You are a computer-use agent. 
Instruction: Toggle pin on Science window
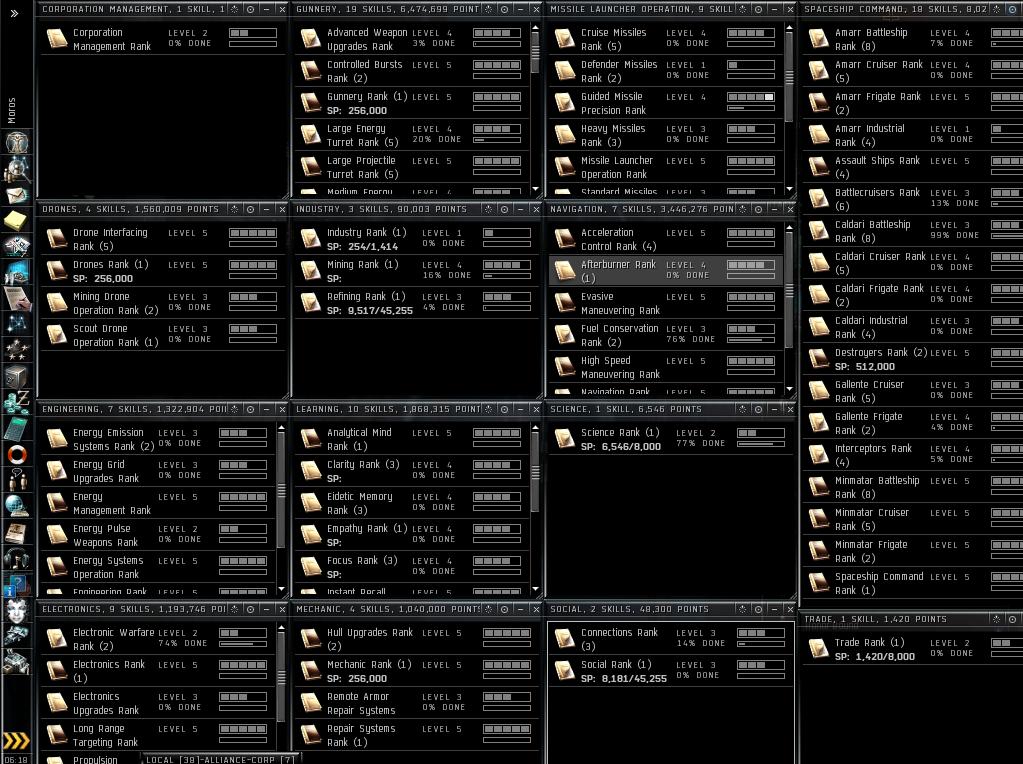tap(759, 409)
